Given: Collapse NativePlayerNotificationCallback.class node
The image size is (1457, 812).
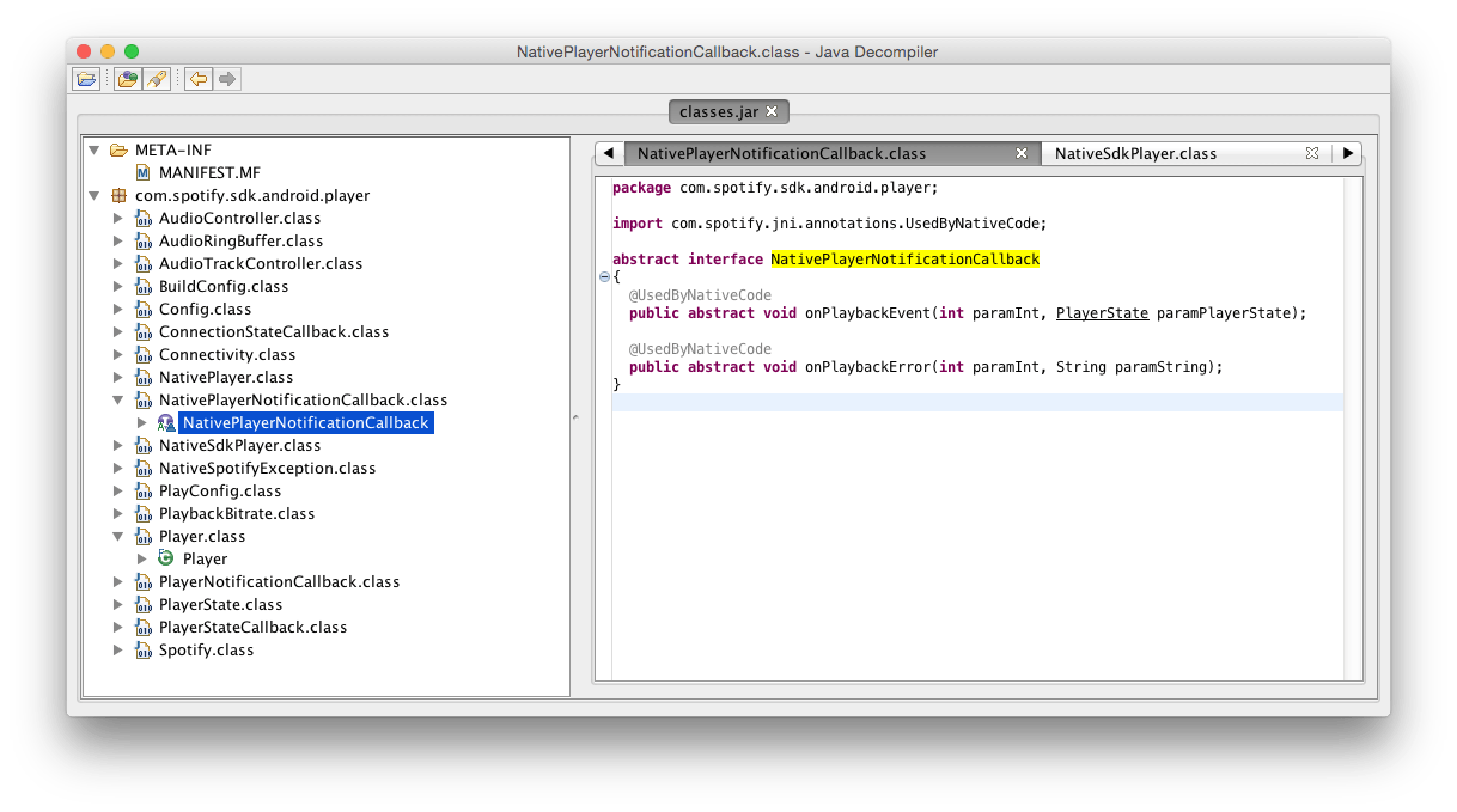Looking at the screenshot, I should [118, 400].
